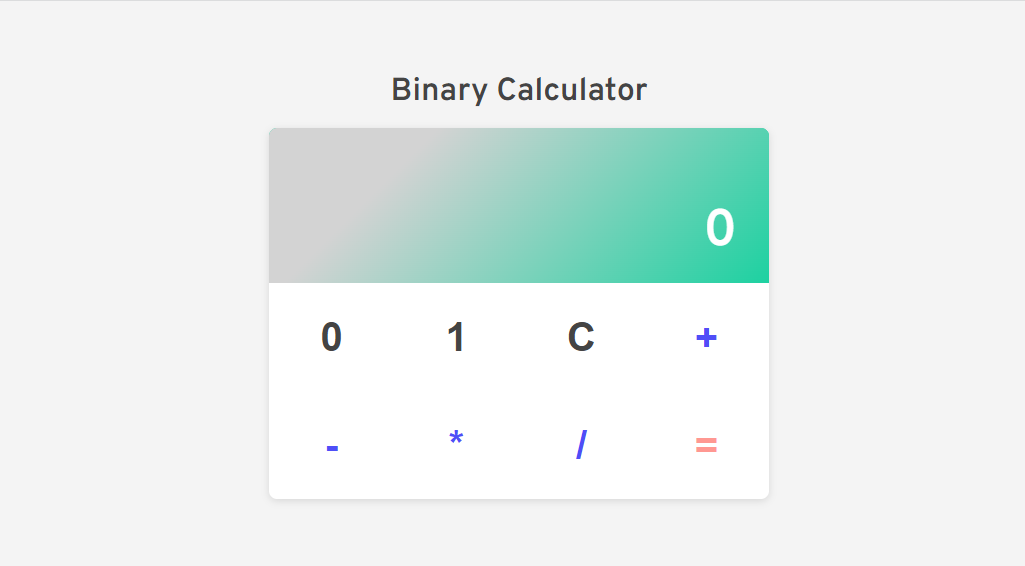Compute the result with the = key
Viewport: 1025px width, 566px height.
706,445
